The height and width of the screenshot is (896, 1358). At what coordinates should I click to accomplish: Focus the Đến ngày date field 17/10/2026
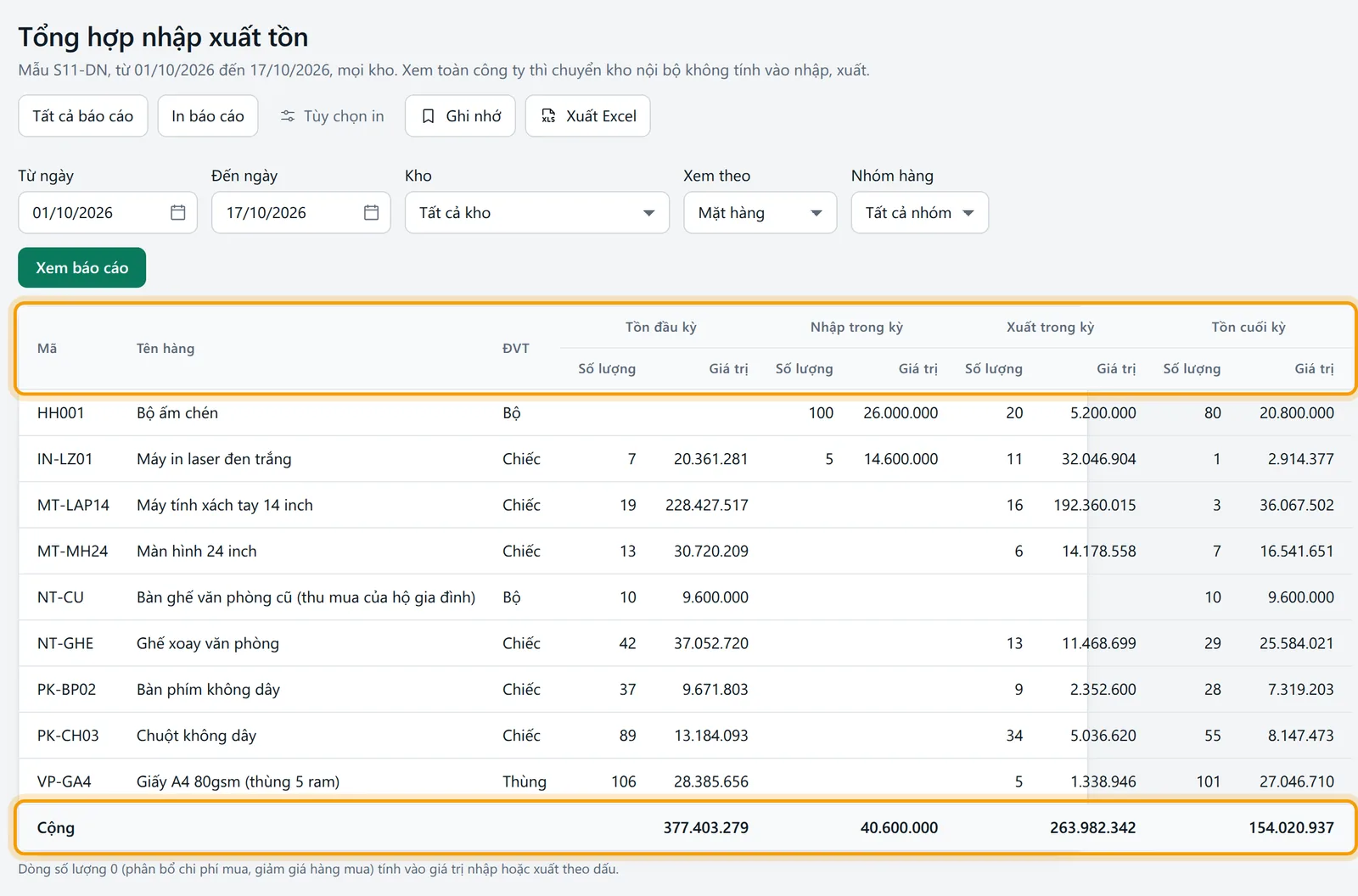pos(301,213)
